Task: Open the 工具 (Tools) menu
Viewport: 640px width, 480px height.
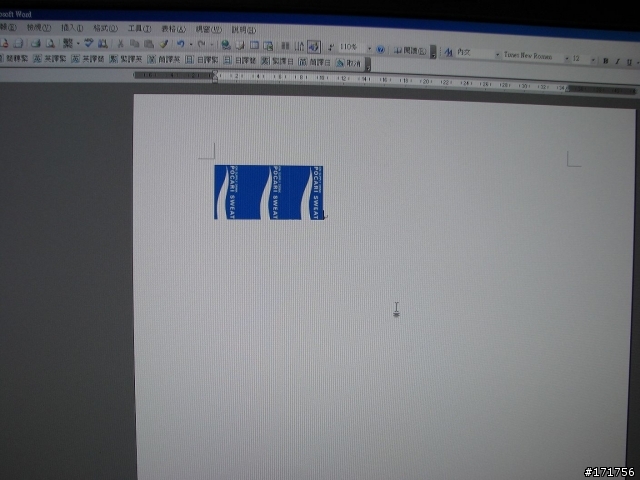Action: 139,29
